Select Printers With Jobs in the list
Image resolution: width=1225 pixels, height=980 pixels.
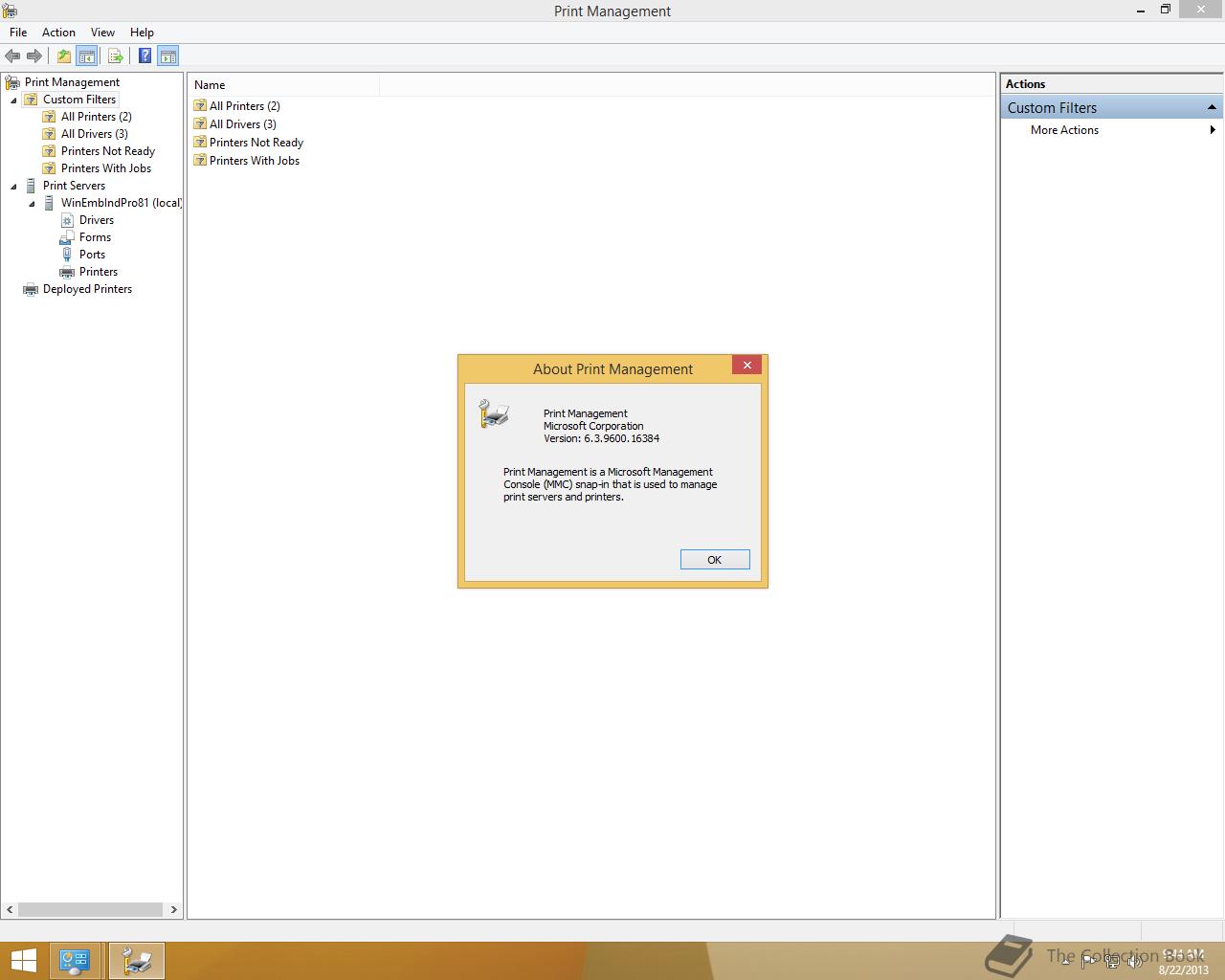tap(255, 161)
